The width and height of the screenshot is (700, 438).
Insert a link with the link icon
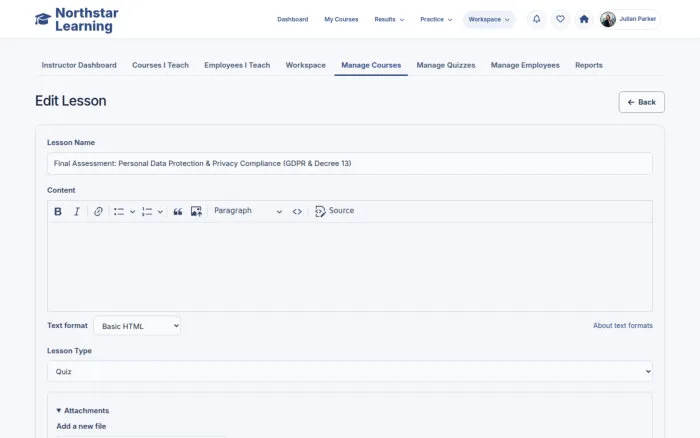point(98,211)
